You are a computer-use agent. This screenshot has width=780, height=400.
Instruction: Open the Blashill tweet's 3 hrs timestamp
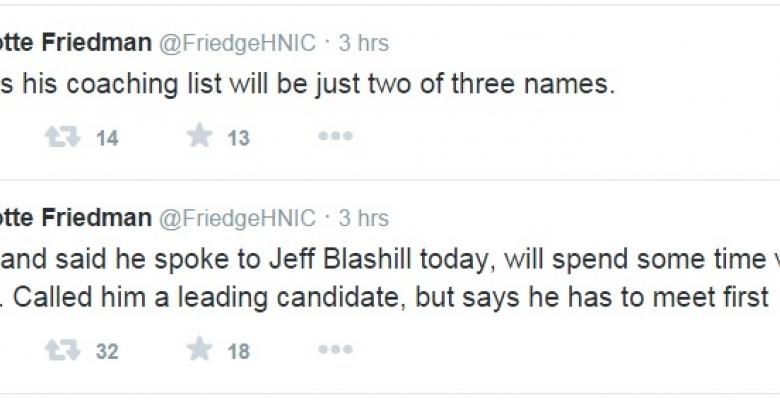363,217
